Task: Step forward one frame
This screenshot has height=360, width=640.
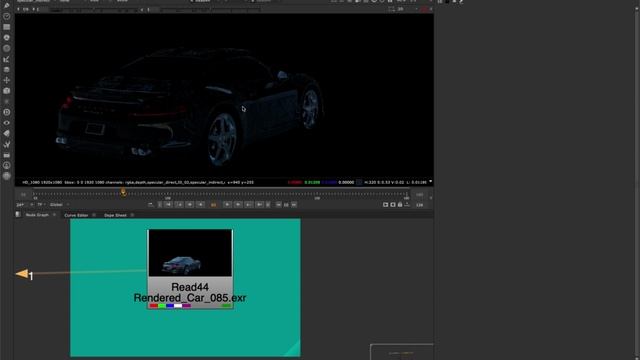Action: point(238,204)
